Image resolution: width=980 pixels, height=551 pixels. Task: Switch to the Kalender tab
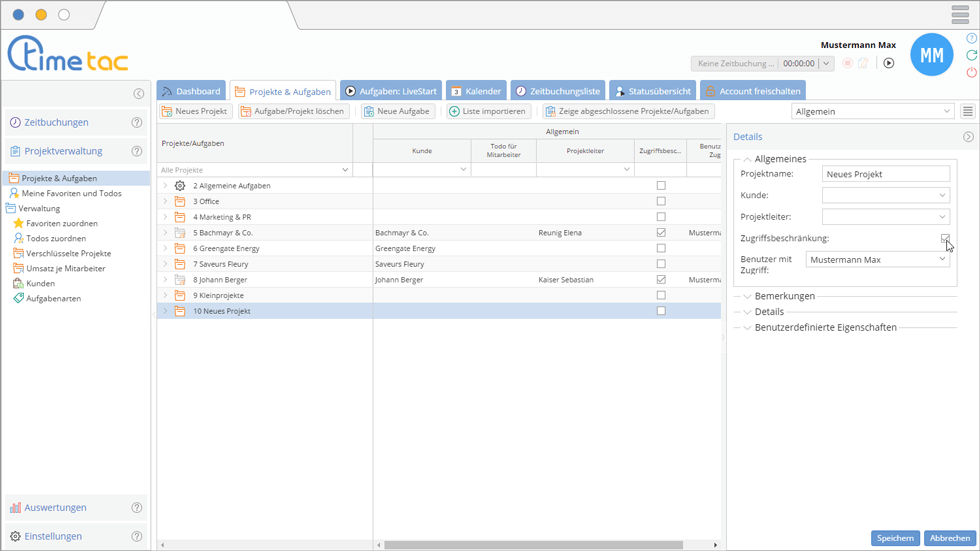[x=475, y=91]
